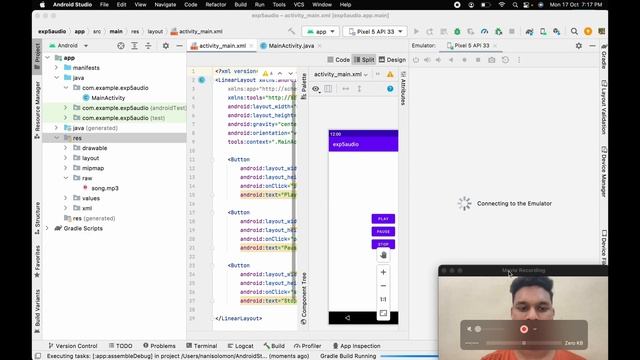Image resolution: width=640 pixels, height=360 pixels.
Task: Click the Search Everywhere magnifier icon
Action: [574, 31]
